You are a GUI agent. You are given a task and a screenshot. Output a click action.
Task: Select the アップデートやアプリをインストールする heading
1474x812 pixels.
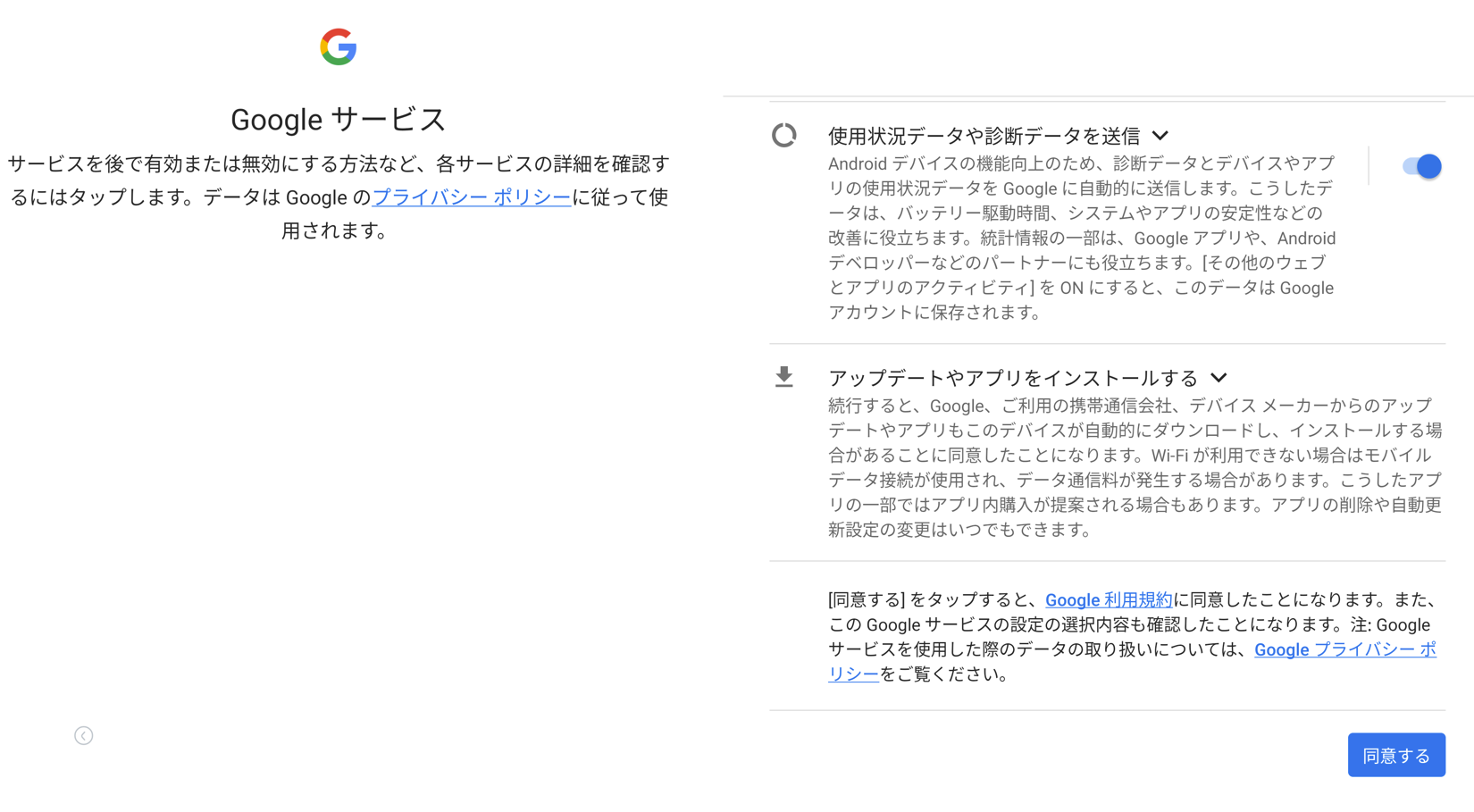pos(1013,378)
